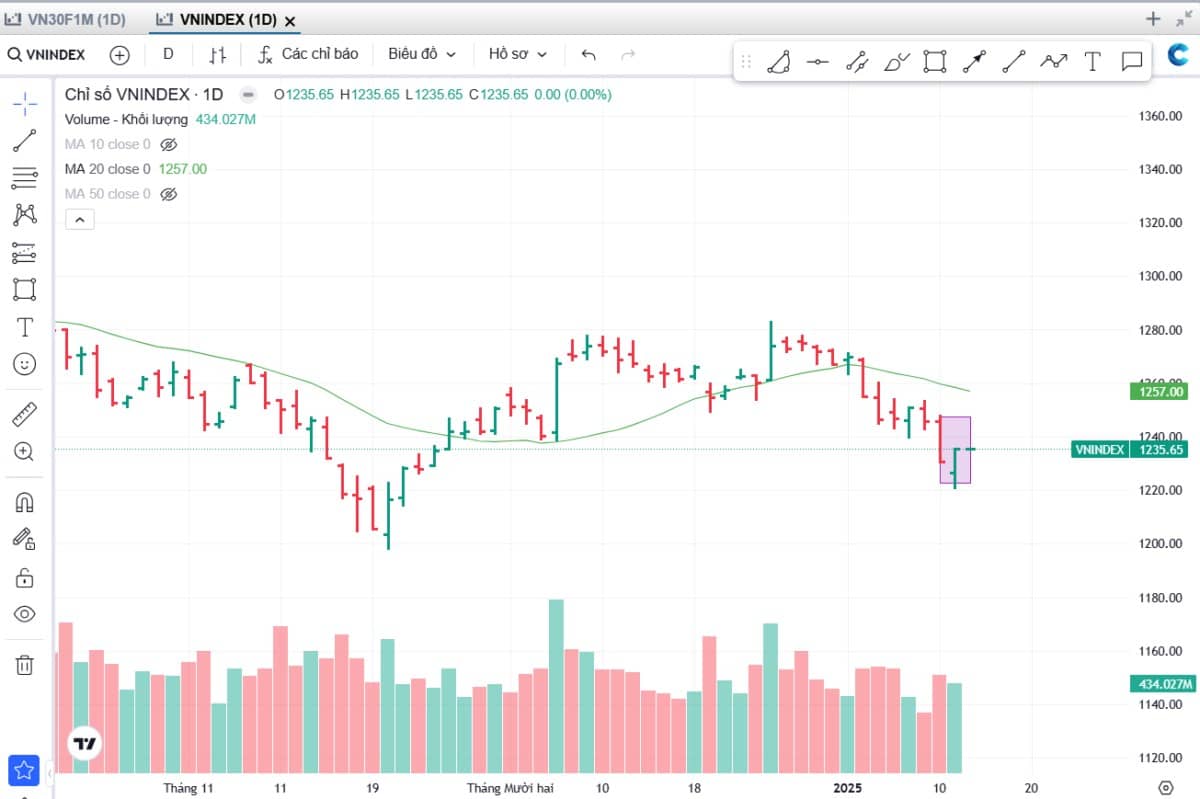Pick the curve drawing tool in floating toolbar
Viewport: 1200px width, 799px height.
point(779,62)
